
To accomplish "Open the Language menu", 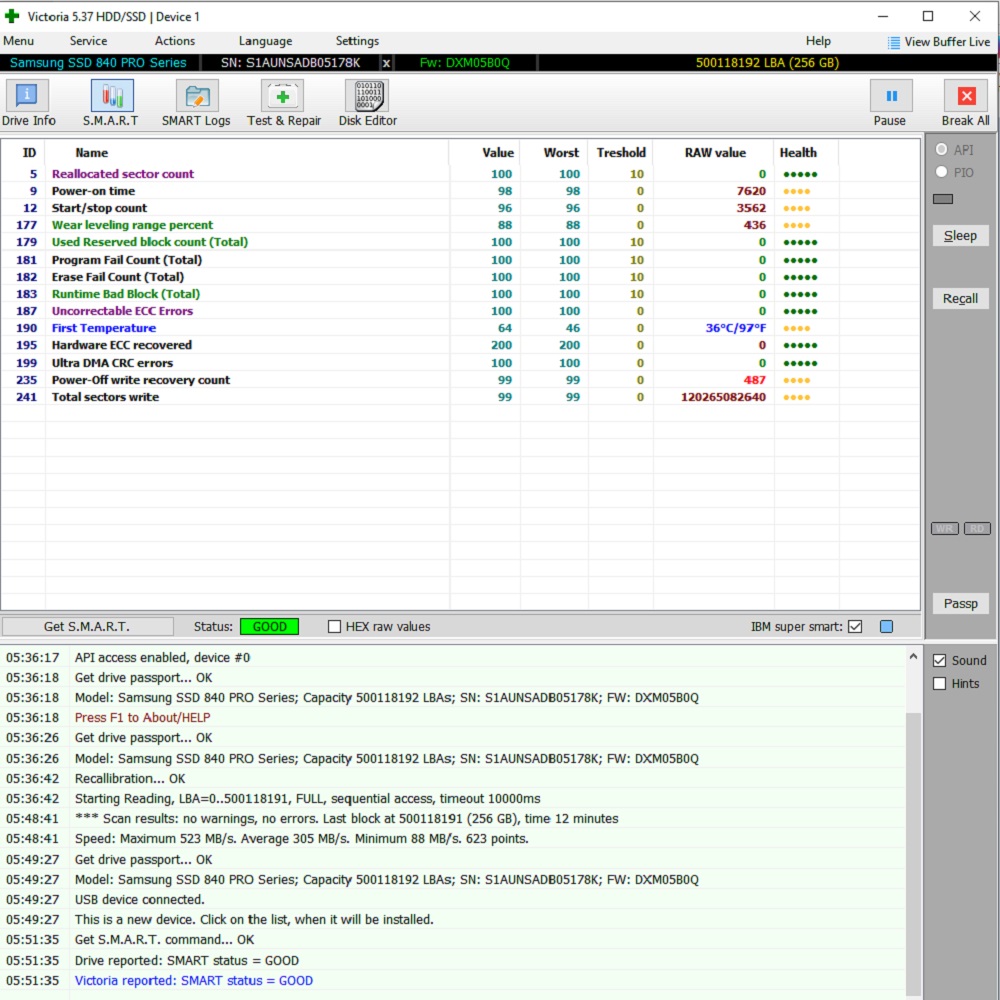I will (x=265, y=41).
